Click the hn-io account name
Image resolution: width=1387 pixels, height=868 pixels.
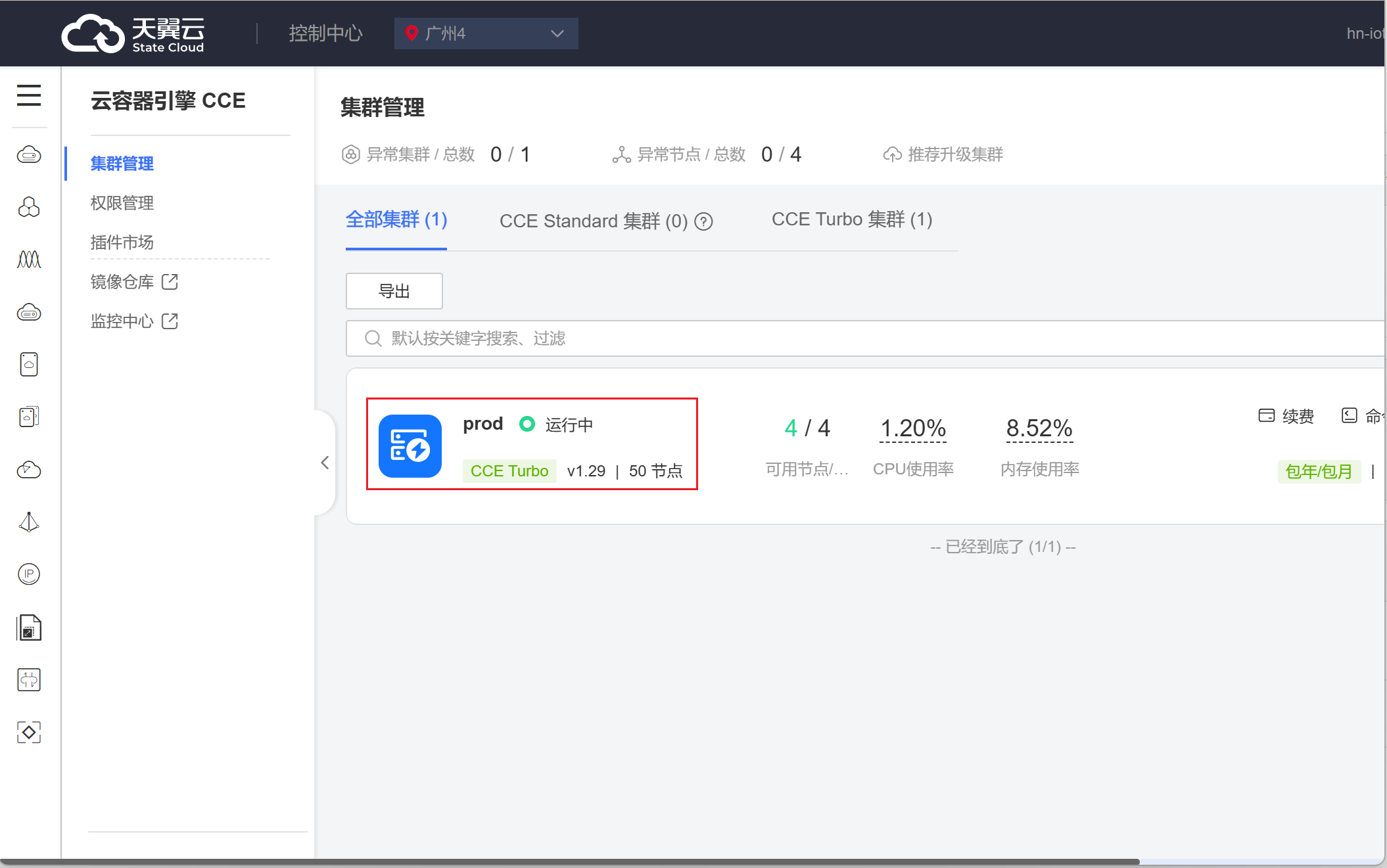click(1366, 34)
